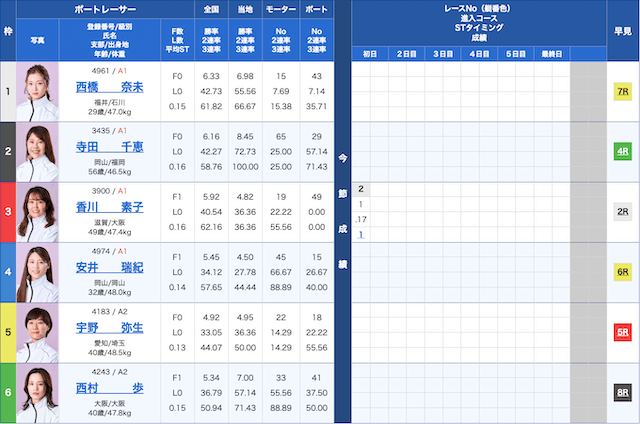The image size is (640, 424).
Task: Click the yellow 7R quick-view badge
Action: click(622, 92)
